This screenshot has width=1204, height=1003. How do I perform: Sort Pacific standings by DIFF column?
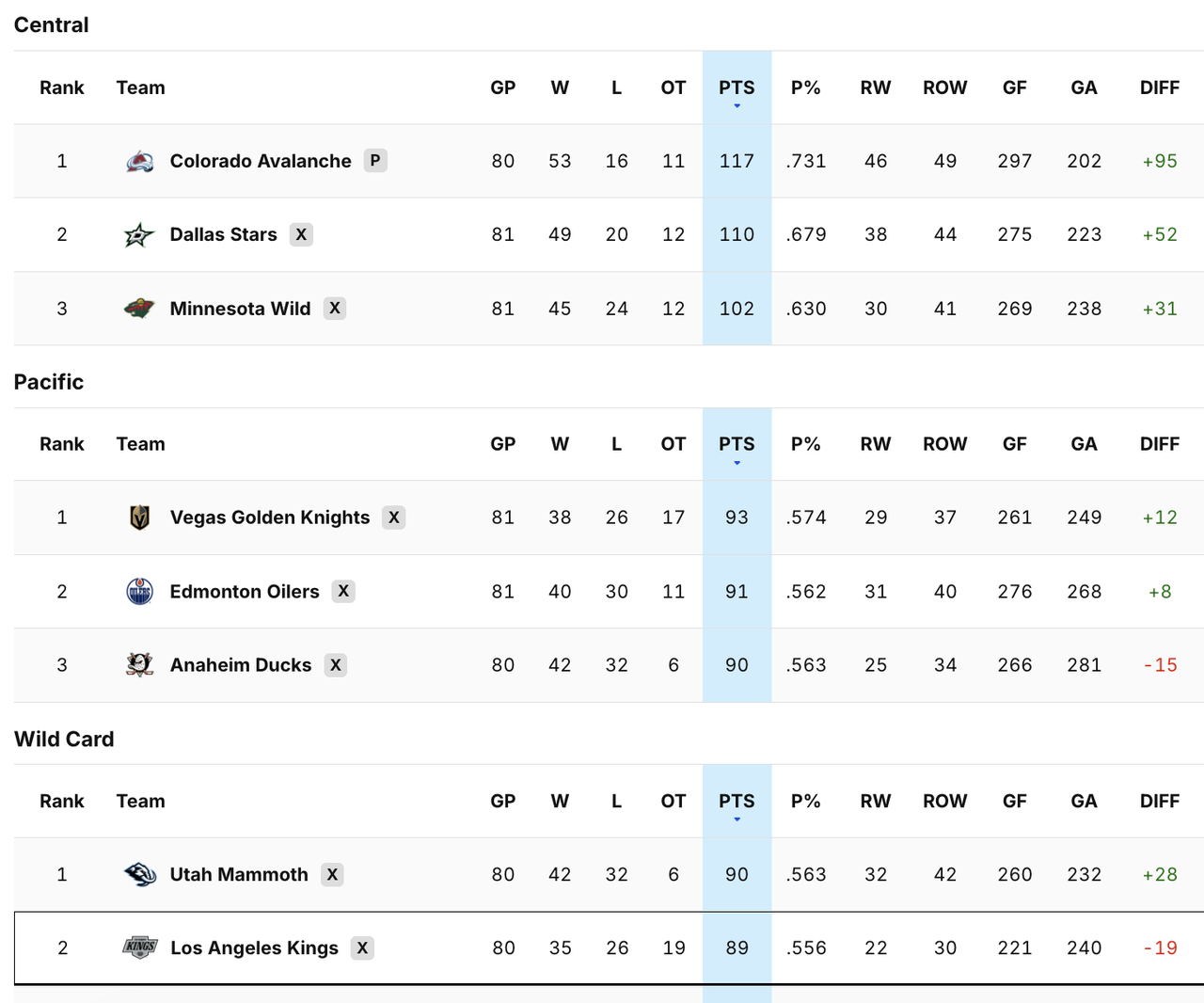(x=1159, y=444)
